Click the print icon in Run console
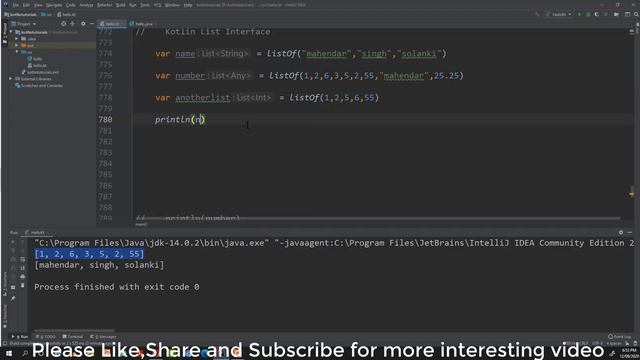640x360 pixels. click(22, 276)
